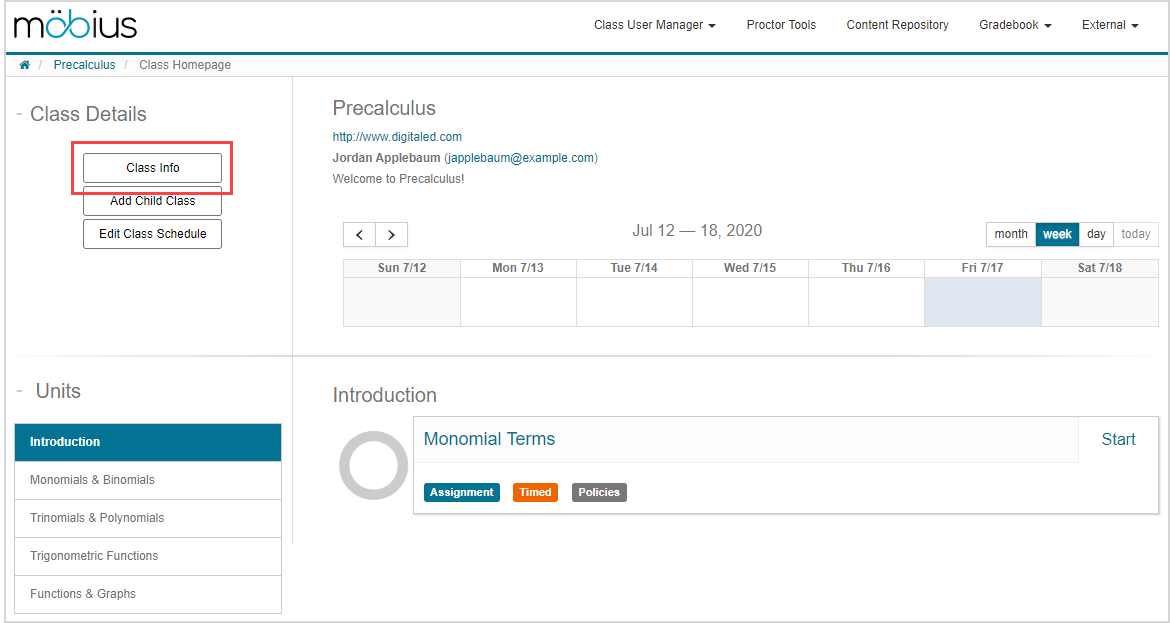Viewport: 1170px width, 623px height.
Task: Click the Fri 7/17 calendar cell
Action: (982, 302)
